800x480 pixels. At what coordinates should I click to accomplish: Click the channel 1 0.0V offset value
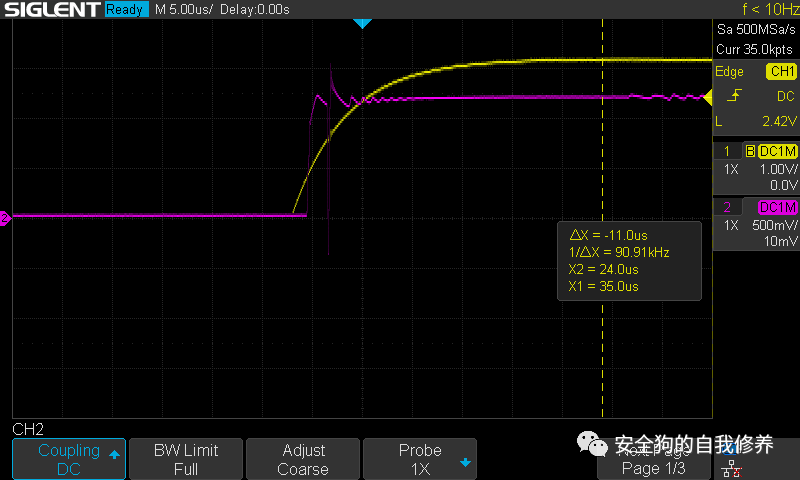[x=784, y=185]
